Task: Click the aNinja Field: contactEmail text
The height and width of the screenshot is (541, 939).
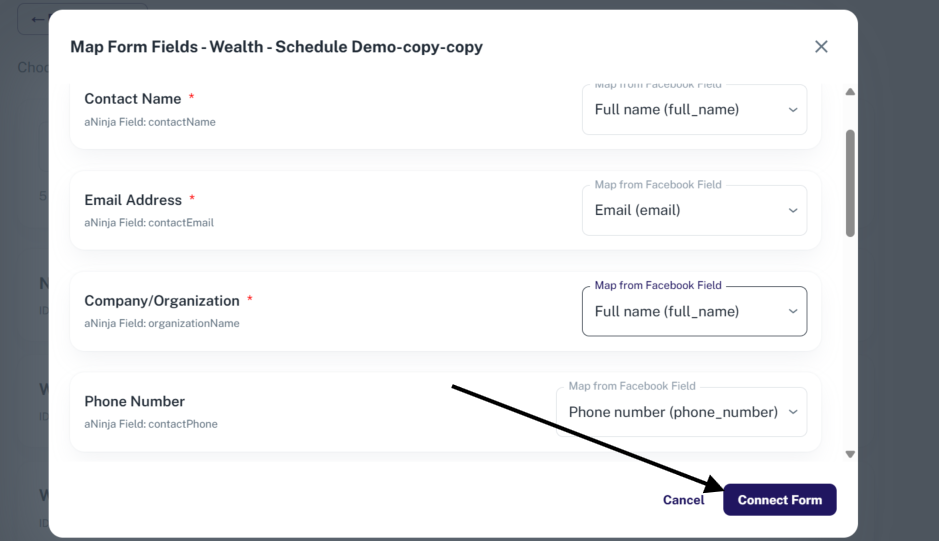Action: (149, 223)
